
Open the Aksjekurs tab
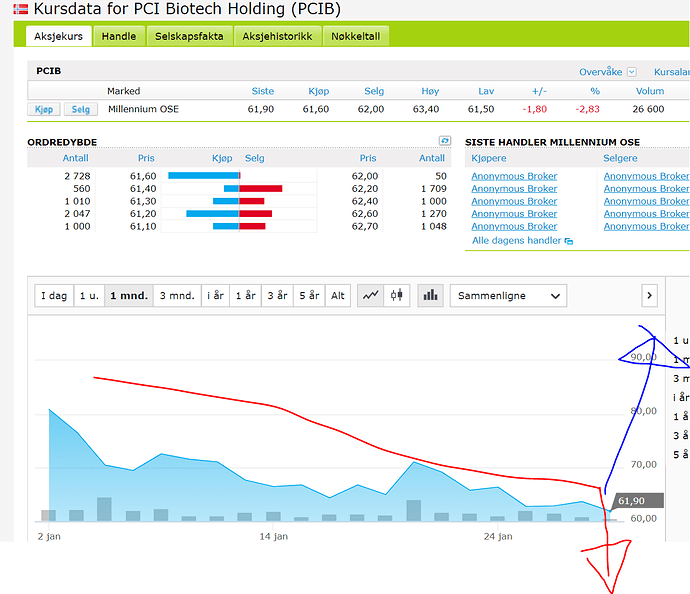59,36
